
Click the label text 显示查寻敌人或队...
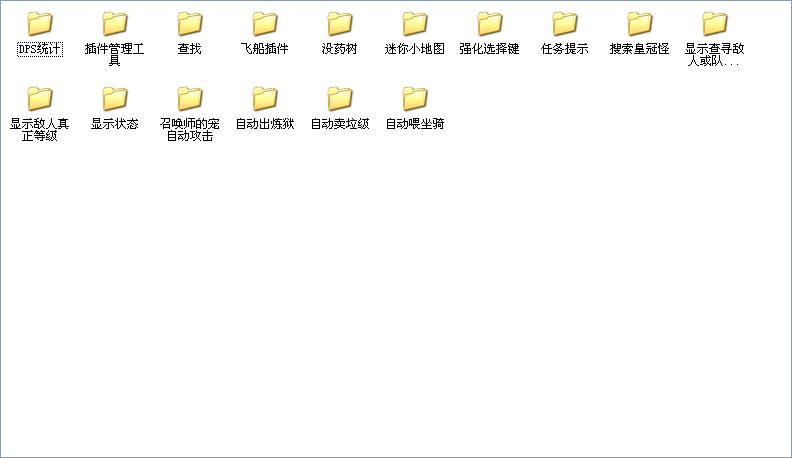[x=715, y=55]
